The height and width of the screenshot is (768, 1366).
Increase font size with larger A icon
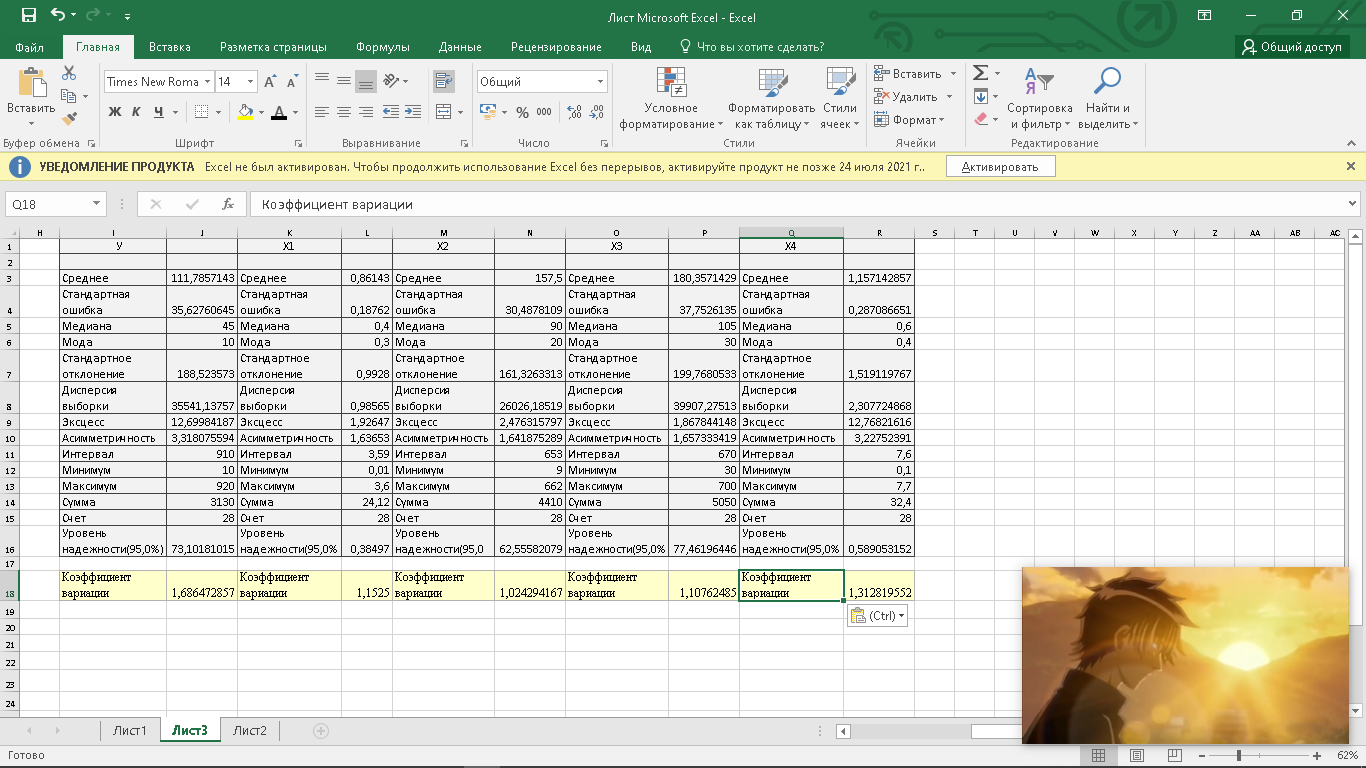(x=272, y=82)
